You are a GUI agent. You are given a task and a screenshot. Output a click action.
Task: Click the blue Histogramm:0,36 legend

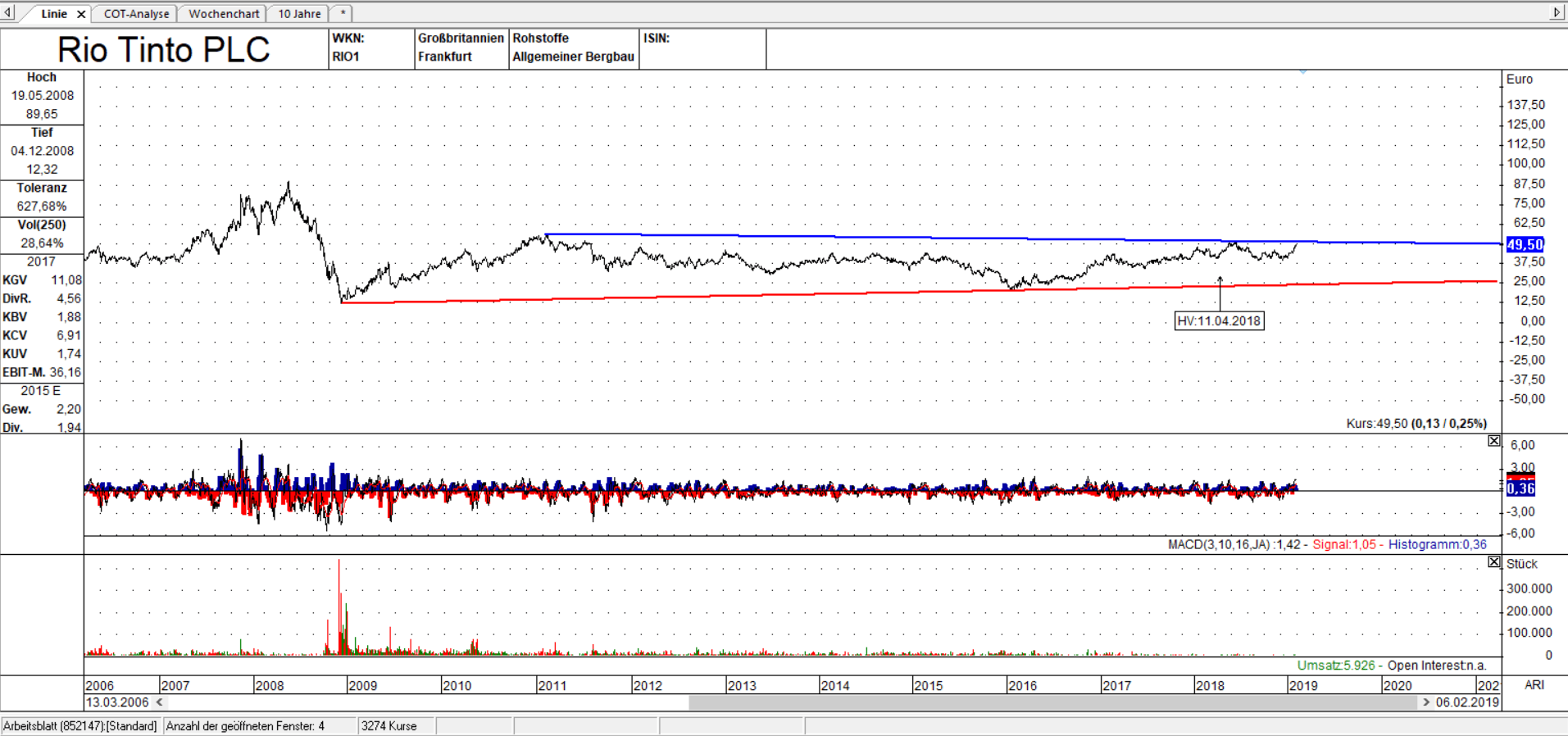pyautogui.click(x=1438, y=544)
